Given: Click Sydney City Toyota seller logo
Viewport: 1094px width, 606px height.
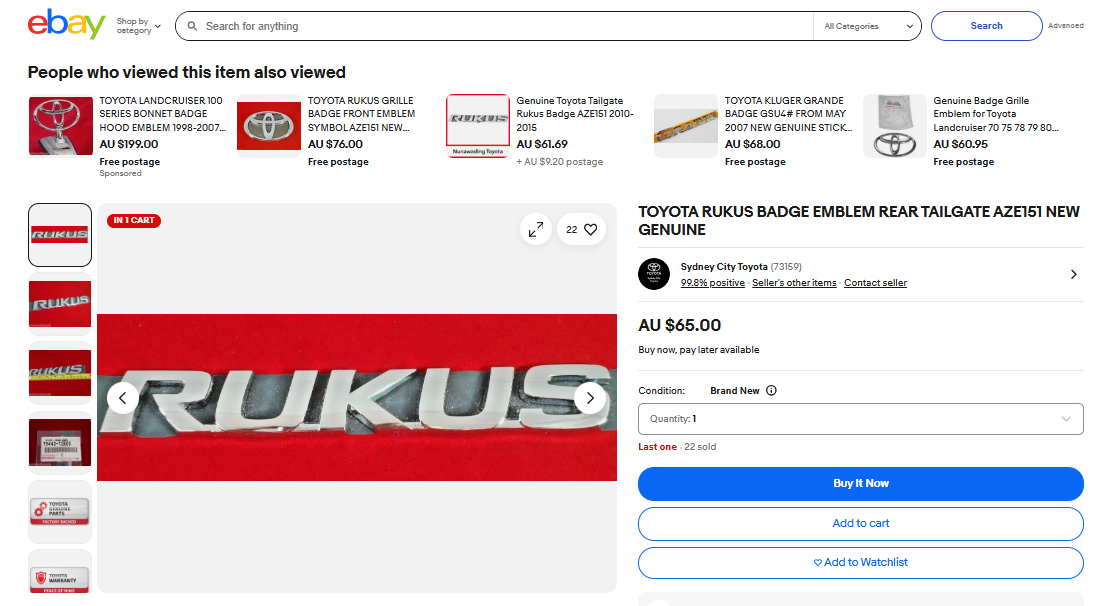Looking at the screenshot, I should coord(654,274).
